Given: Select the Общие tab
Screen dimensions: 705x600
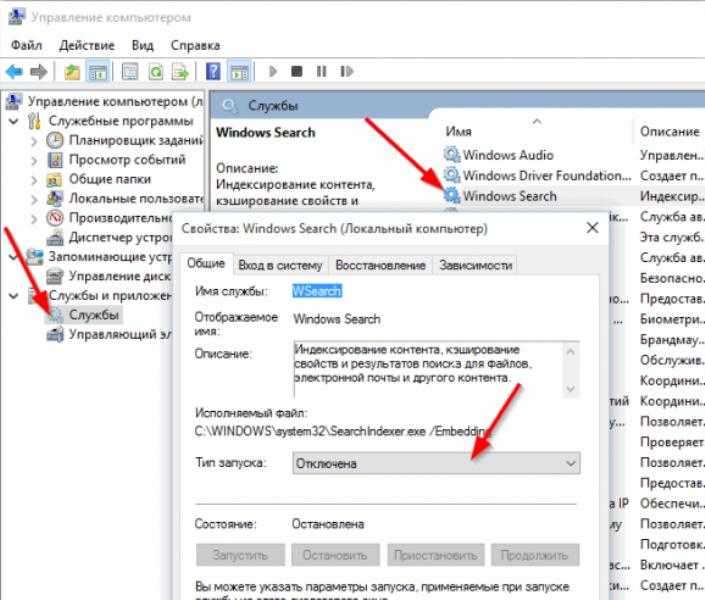Looking at the screenshot, I should tap(206, 264).
